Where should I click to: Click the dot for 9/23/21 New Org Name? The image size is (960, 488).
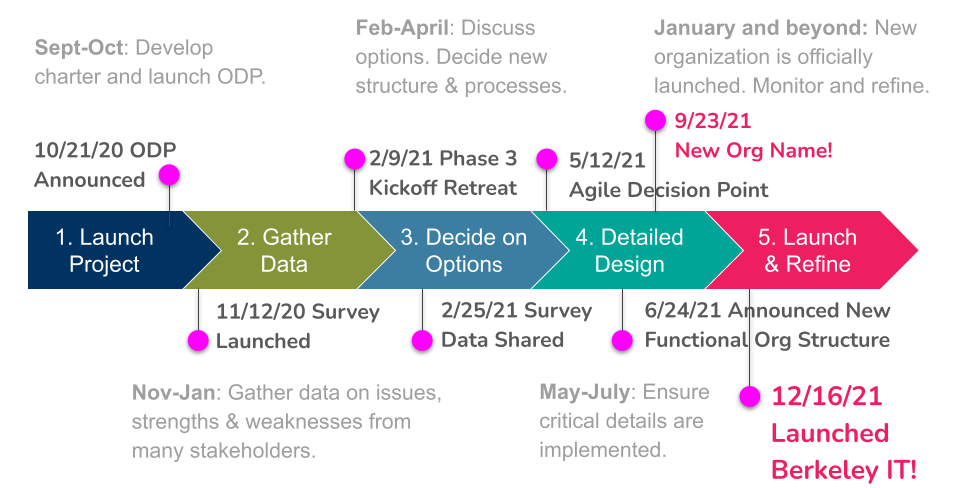click(x=655, y=120)
